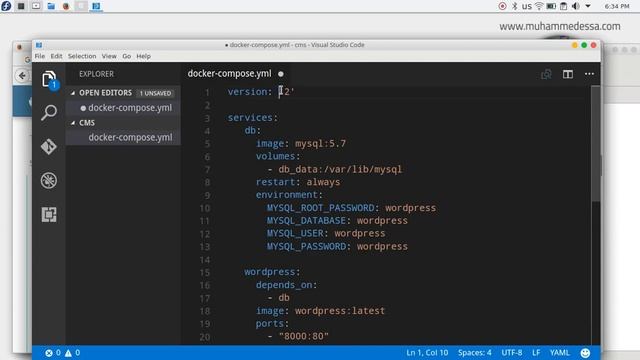Open the File menu
Viewport: 640px width, 360px height.
(40, 56)
